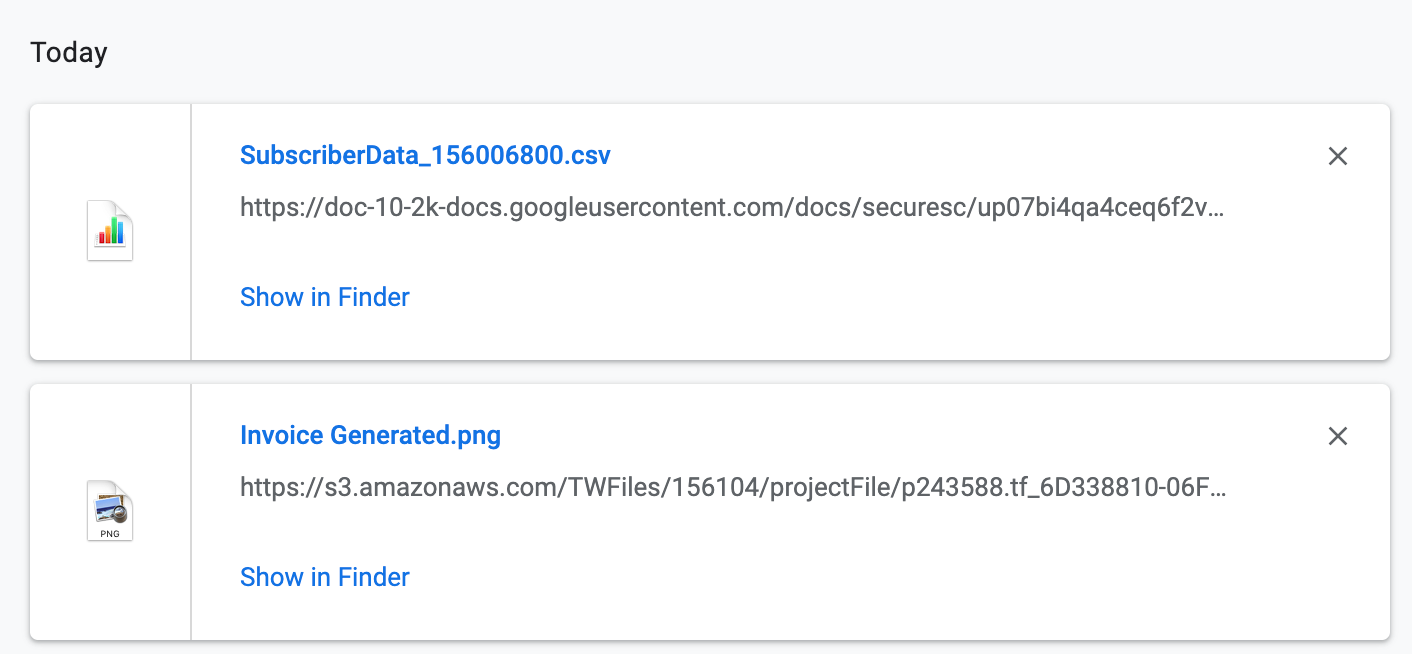The width and height of the screenshot is (1412, 654).
Task: Remove Invoice Generated.png from the list
Action: coord(1337,436)
